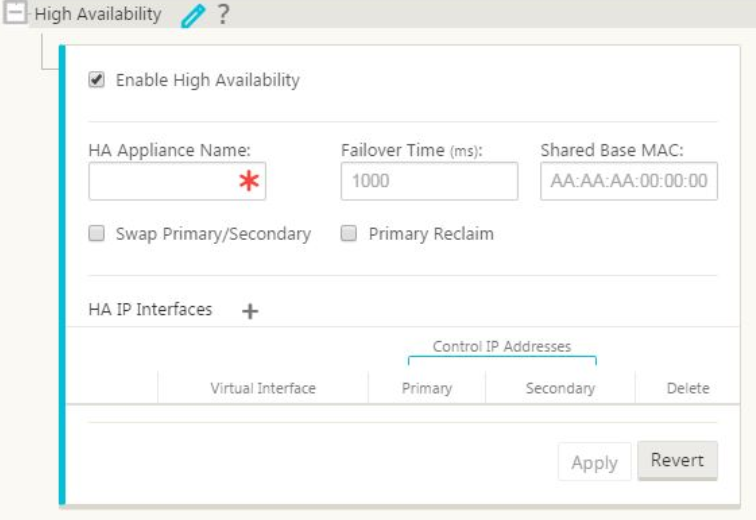
Task: Click the HA IP Interfaces heading
Action: (x=150, y=309)
